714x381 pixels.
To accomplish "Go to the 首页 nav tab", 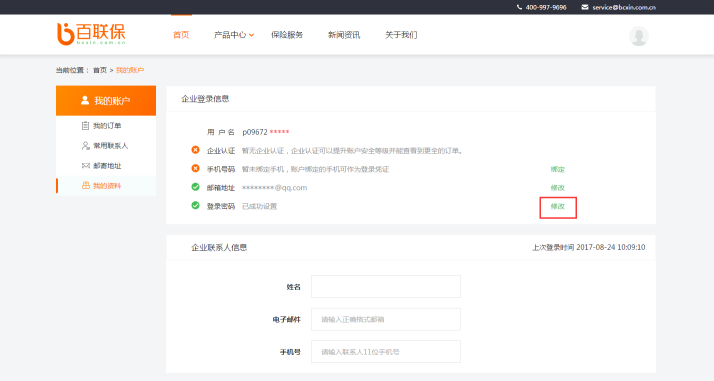I will point(181,35).
